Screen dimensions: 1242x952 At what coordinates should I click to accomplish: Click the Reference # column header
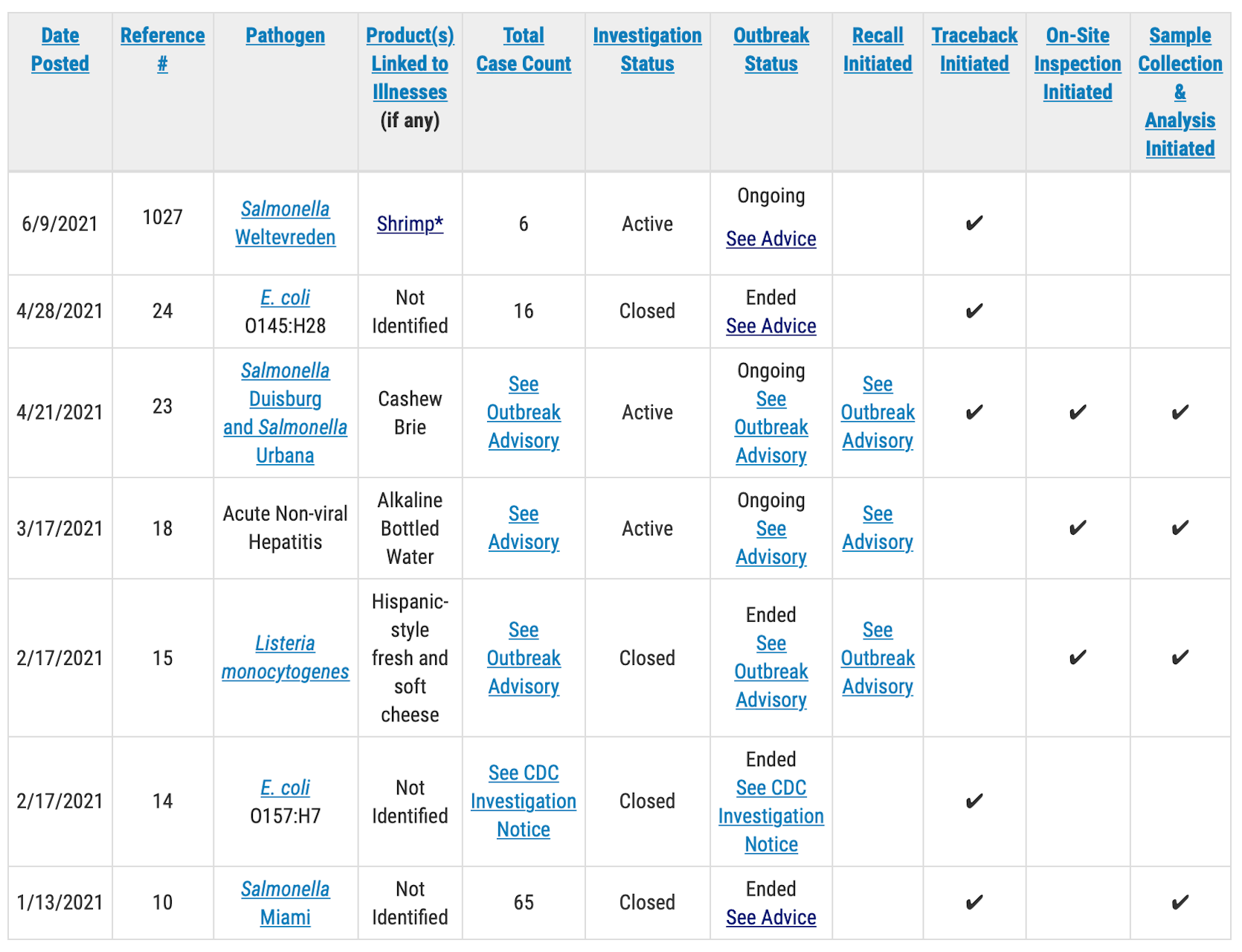click(162, 50)
